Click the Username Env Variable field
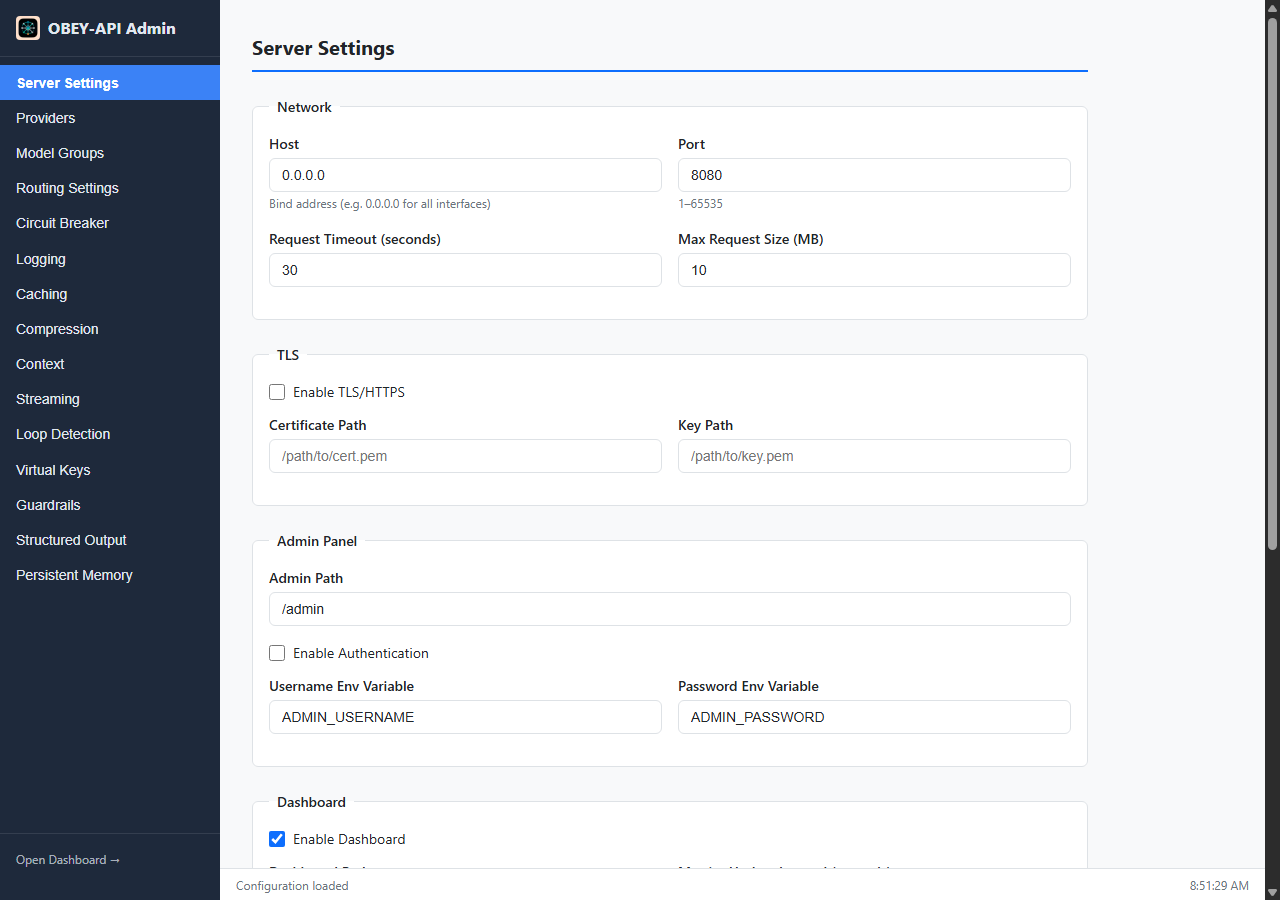1280x900 pixels. pos(465,717)
